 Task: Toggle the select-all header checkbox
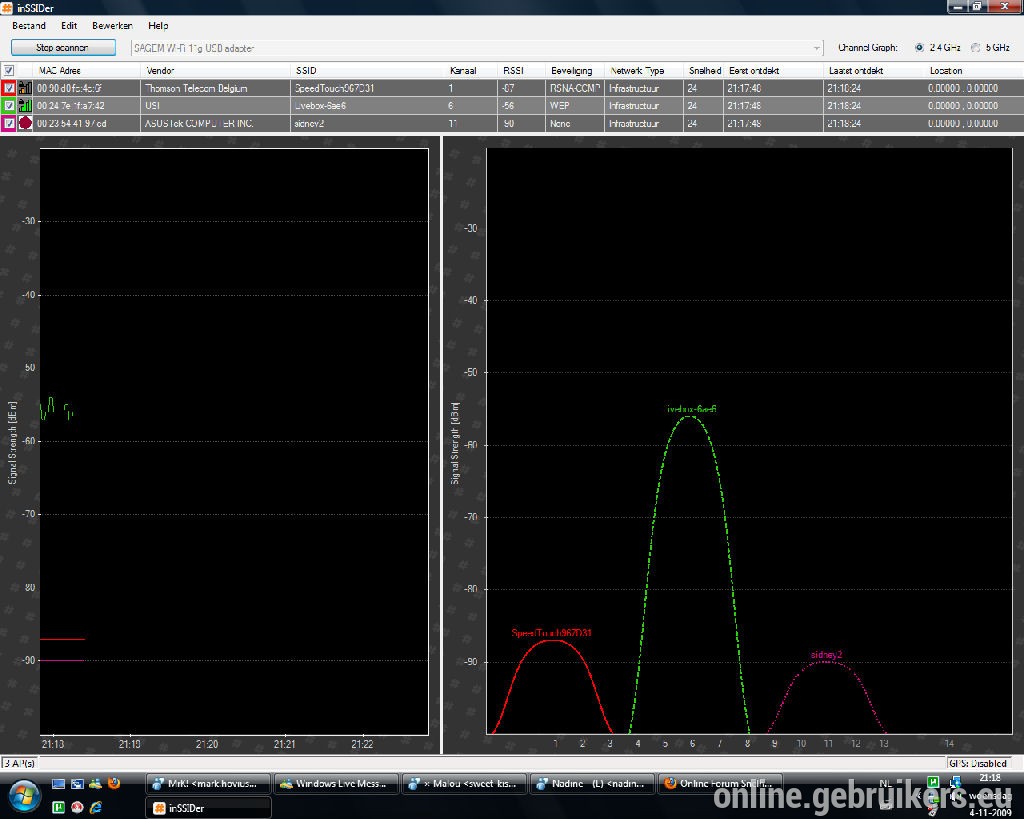[x=9, y=71]
